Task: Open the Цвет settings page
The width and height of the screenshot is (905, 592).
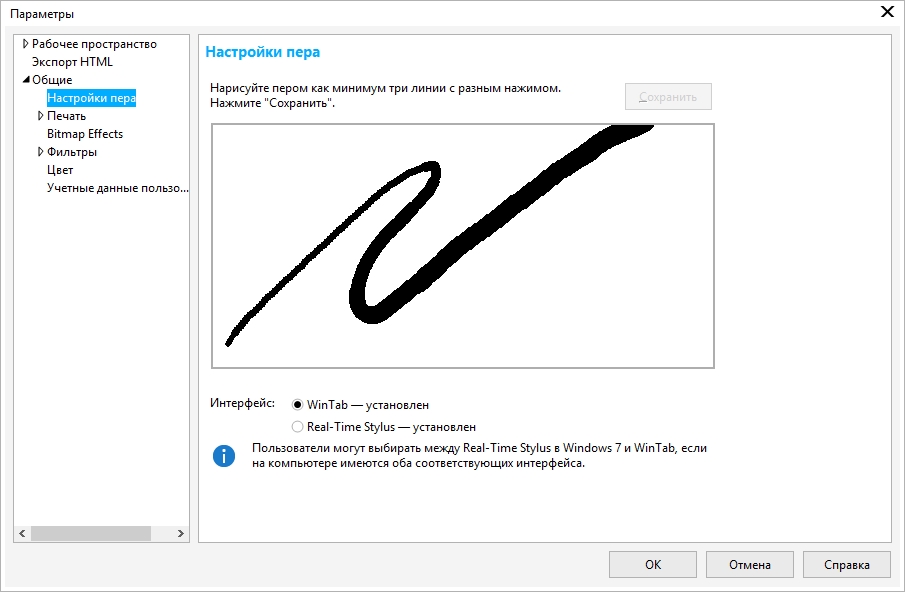Action: point(60,170)
